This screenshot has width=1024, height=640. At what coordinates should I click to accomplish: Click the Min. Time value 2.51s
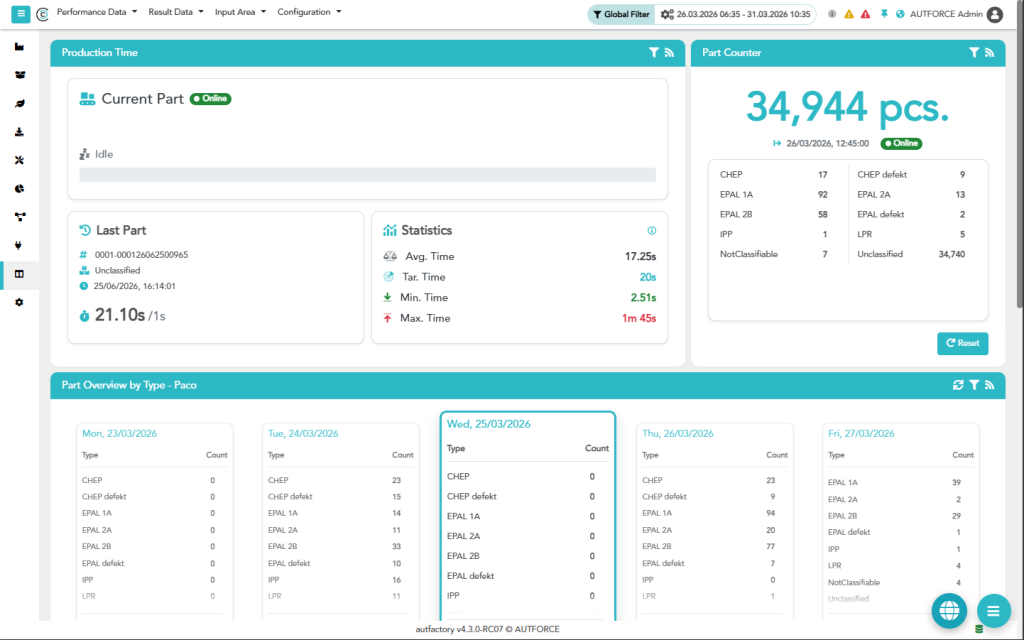[643, 298]
